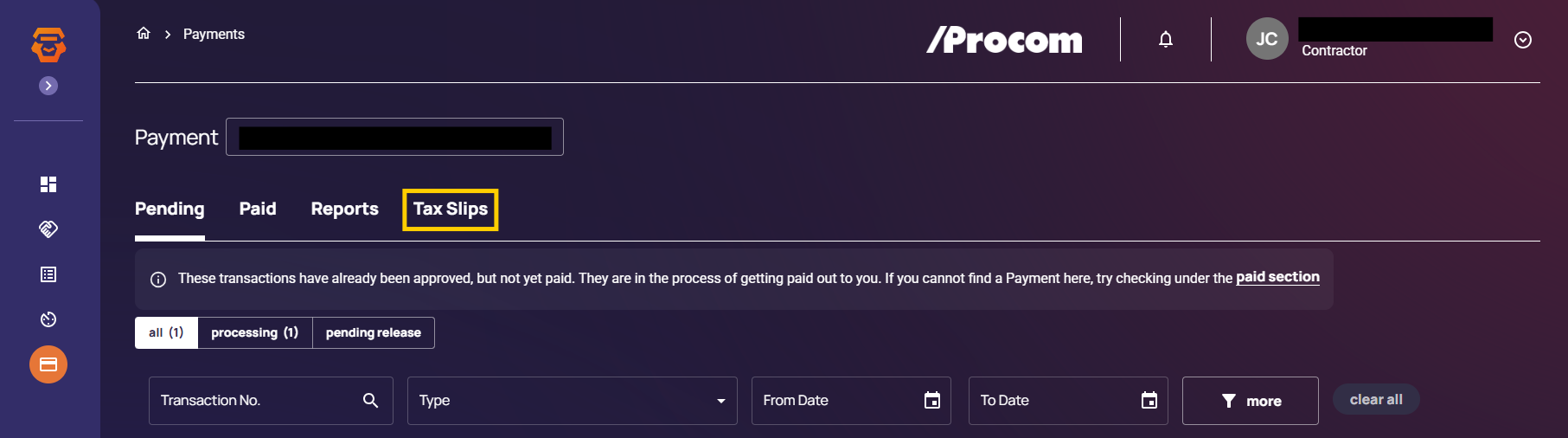Image resolution: width=1568 pixels, height=438 pixels.
Task: Filter by 'processing (1)' status
Action: (254, 332)
